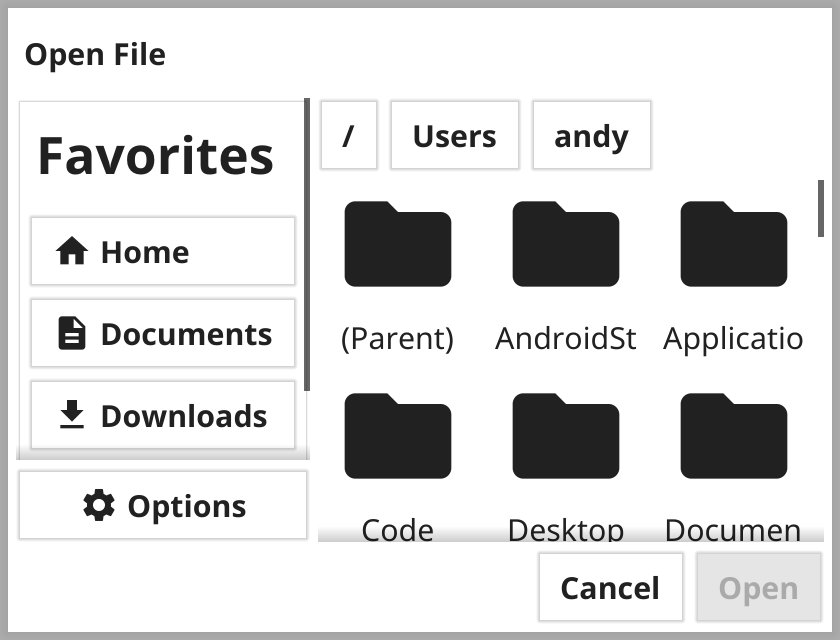This screenshot has width=840, height=640.
Task: Click the Favorites heading
Action: (156, 156)
